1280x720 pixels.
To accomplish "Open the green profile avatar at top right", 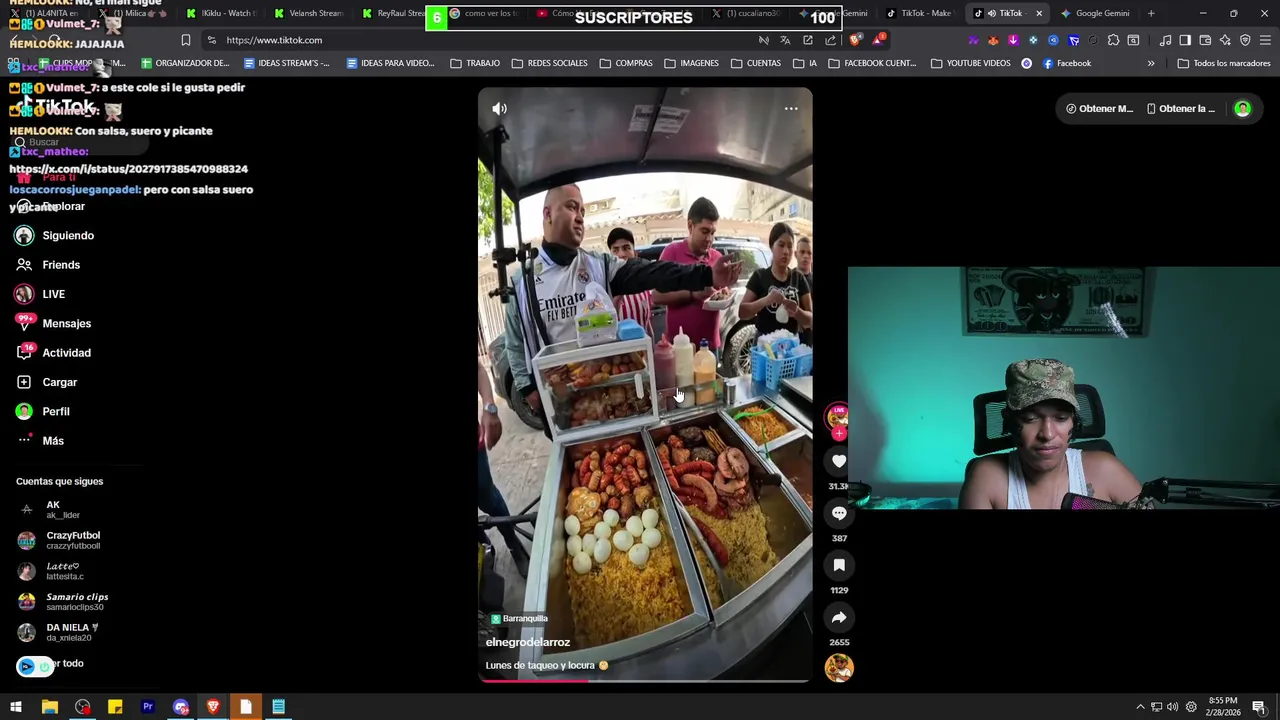I will tap(1242, 109).
